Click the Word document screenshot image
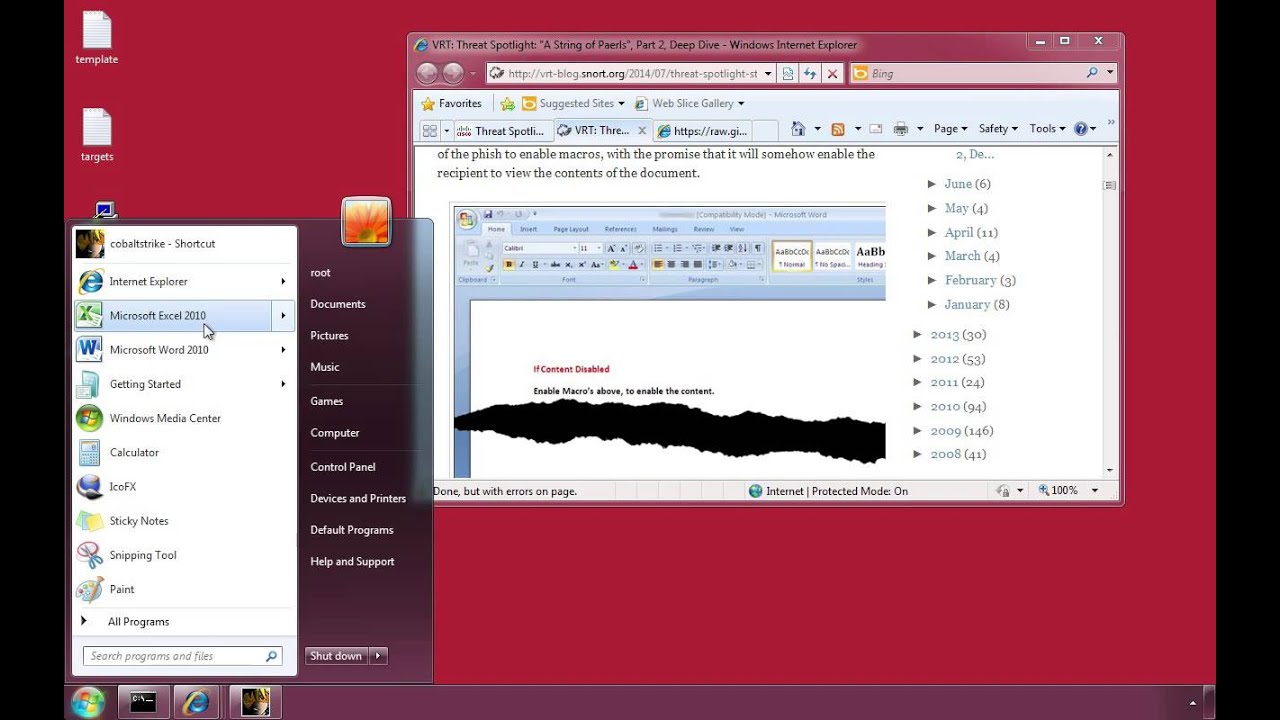The width and height of the screenshot is (1280, 720). point(668,341)
